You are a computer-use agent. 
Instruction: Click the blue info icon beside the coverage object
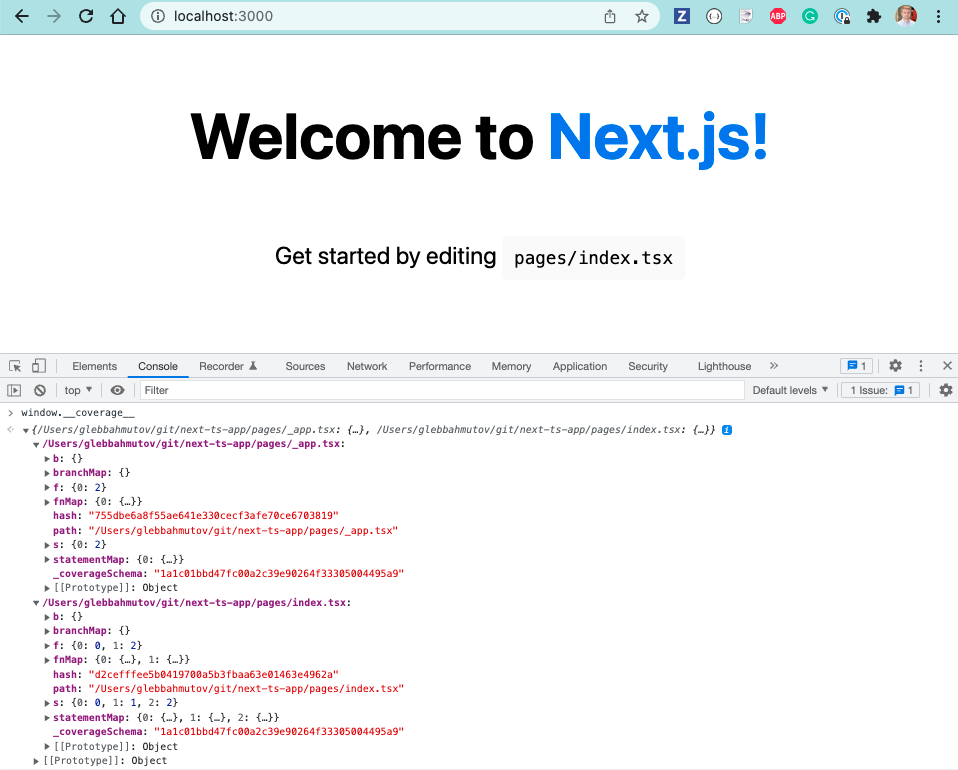pyautogui.click(x=726, y=429)
